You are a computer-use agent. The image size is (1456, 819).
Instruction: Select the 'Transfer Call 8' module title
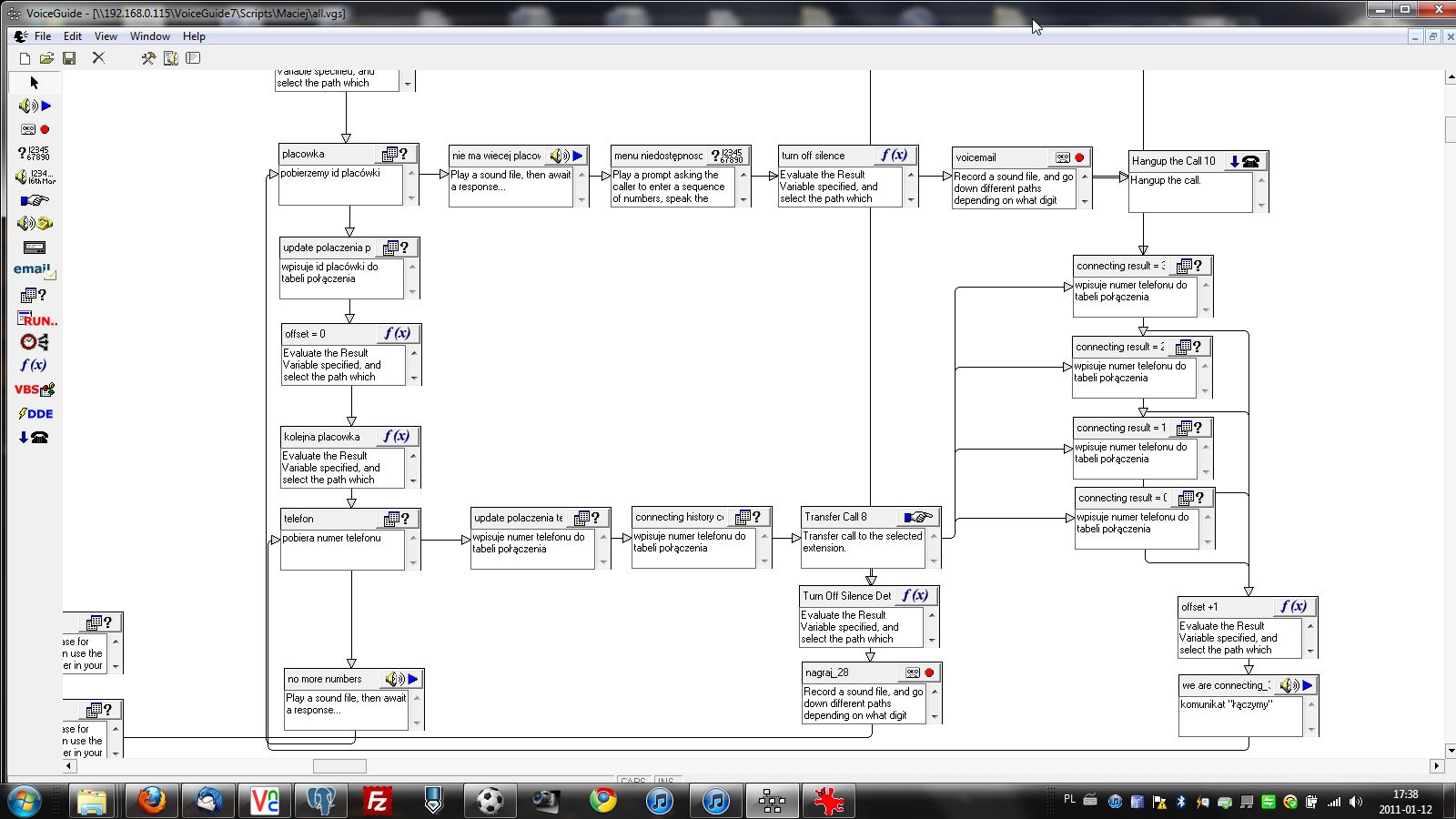[x=835, y=517]
